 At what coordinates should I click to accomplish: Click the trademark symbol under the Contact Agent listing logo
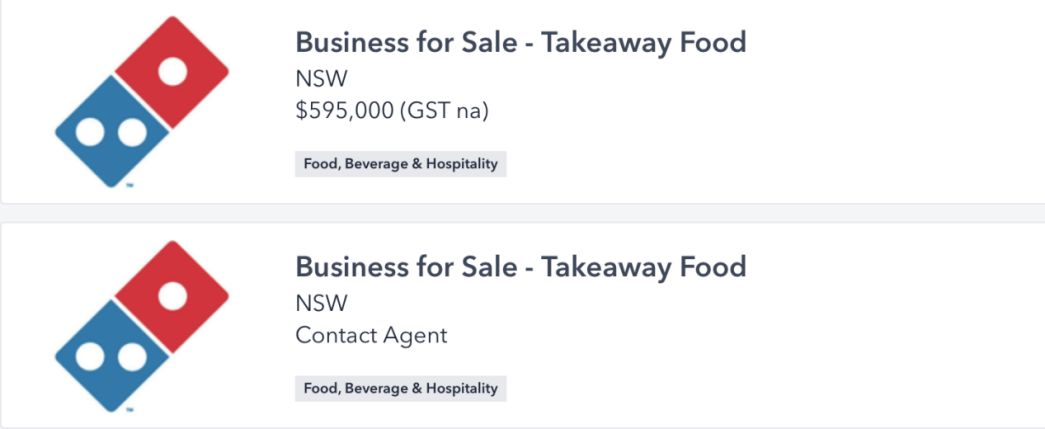(129, 410)
